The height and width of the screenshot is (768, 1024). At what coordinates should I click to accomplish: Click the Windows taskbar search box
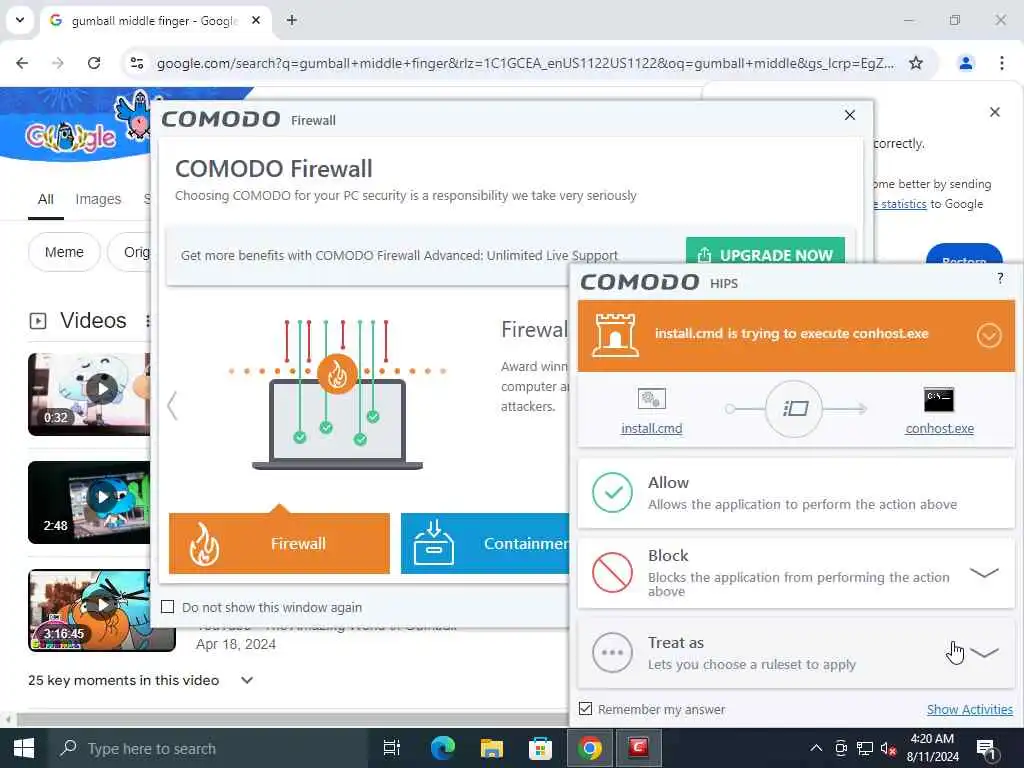coord(208,748)
